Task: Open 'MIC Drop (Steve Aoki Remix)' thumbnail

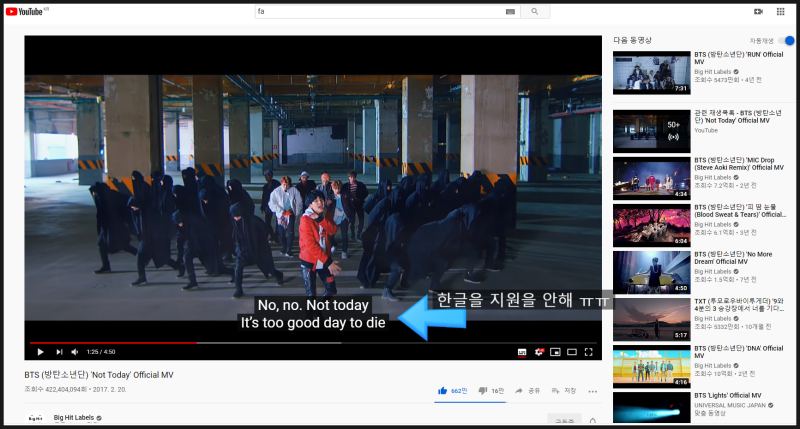Action: [652, 178]
